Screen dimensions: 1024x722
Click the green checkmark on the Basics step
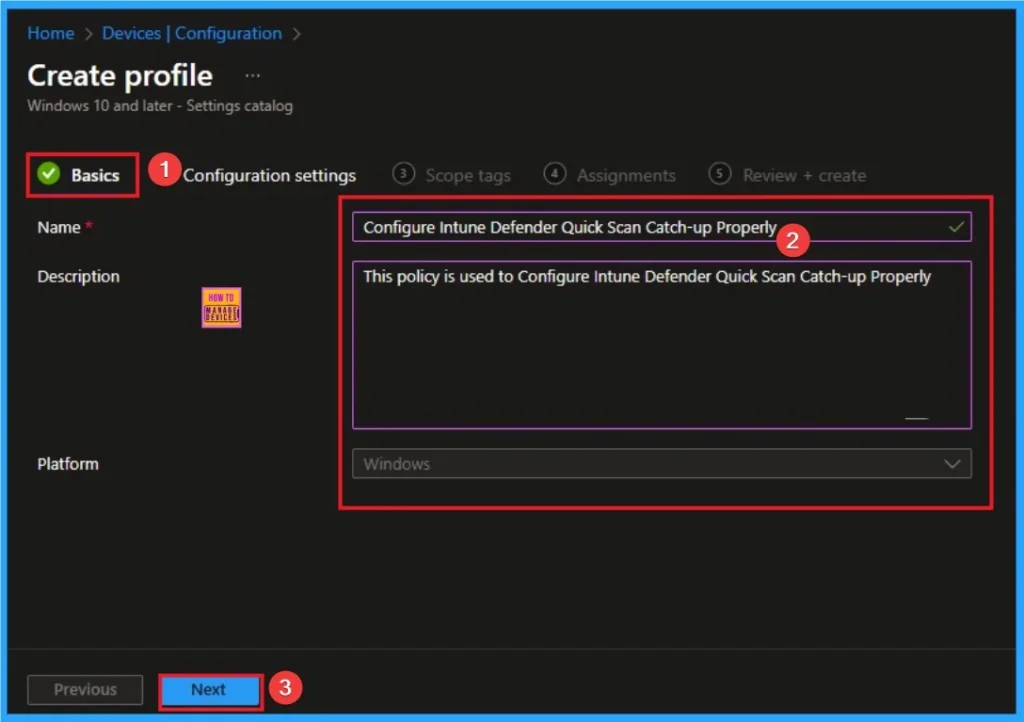(x=49, y=174)
